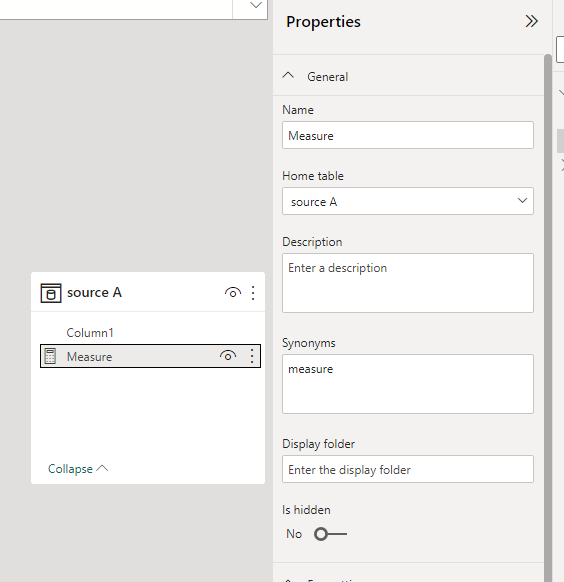Viewport: 564px width, 582px height.
Task: Select Column1 in source A table
Action: pyautogui.click(x=90, y=333)
